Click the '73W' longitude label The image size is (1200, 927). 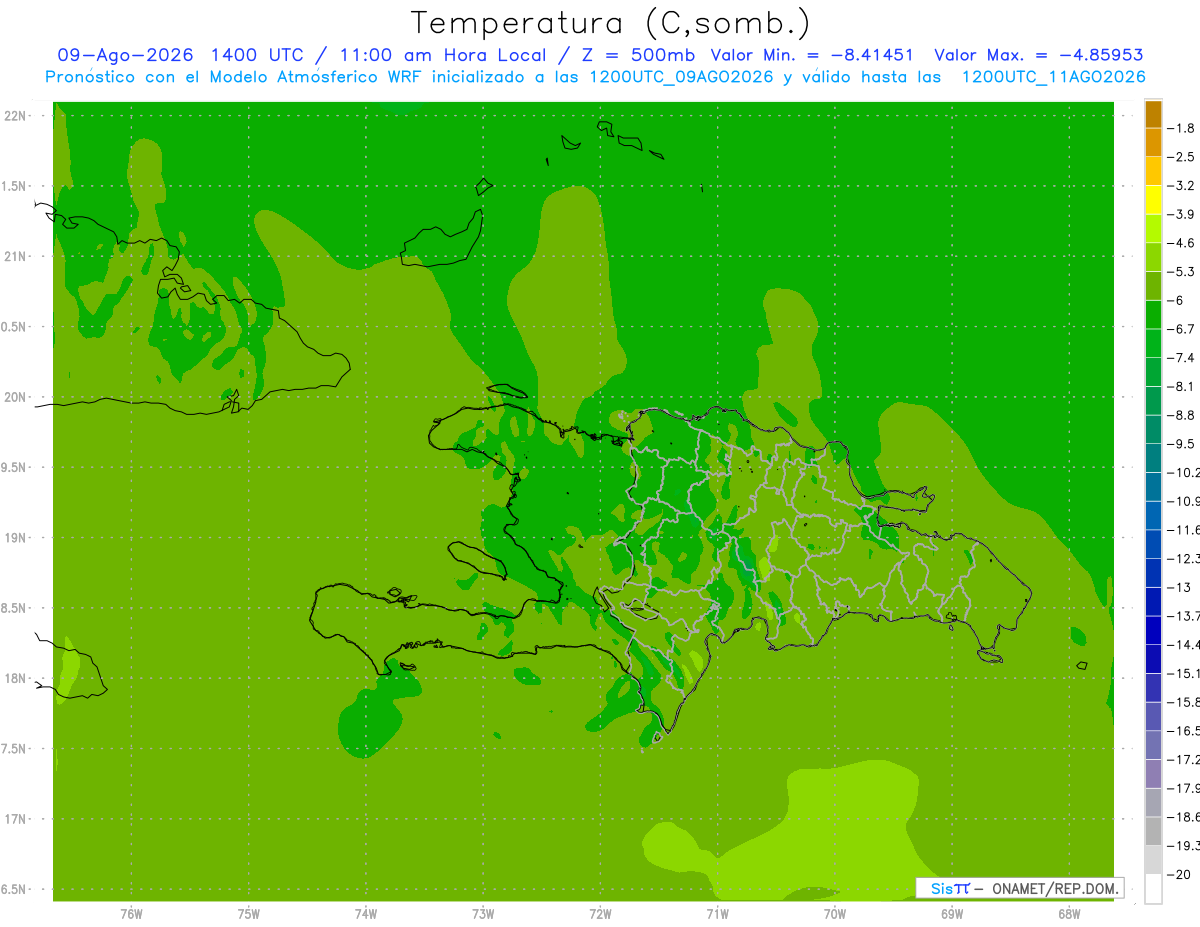click(x=483, y=913)
